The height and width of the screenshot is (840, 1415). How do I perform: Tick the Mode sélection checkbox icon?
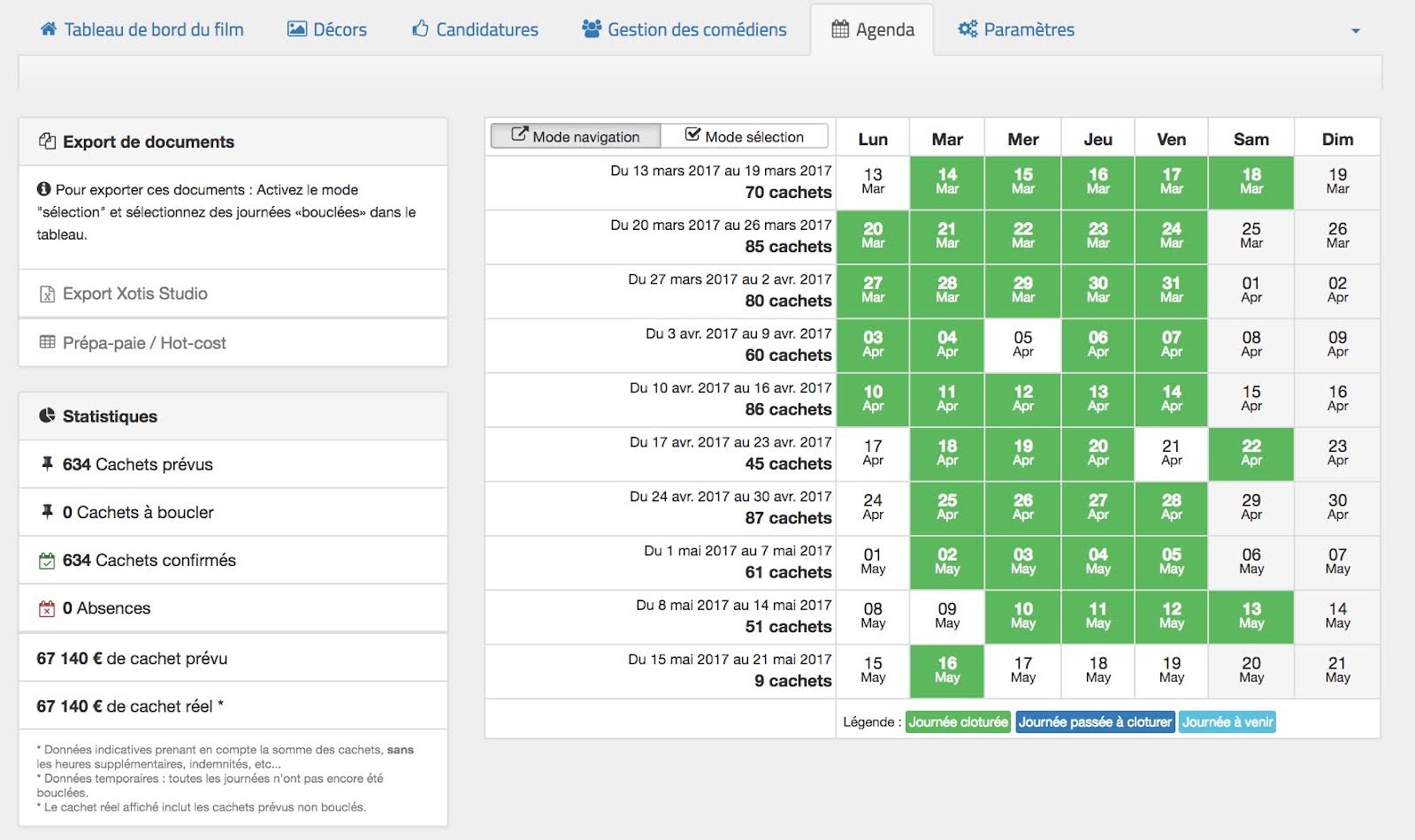(692, 135)
